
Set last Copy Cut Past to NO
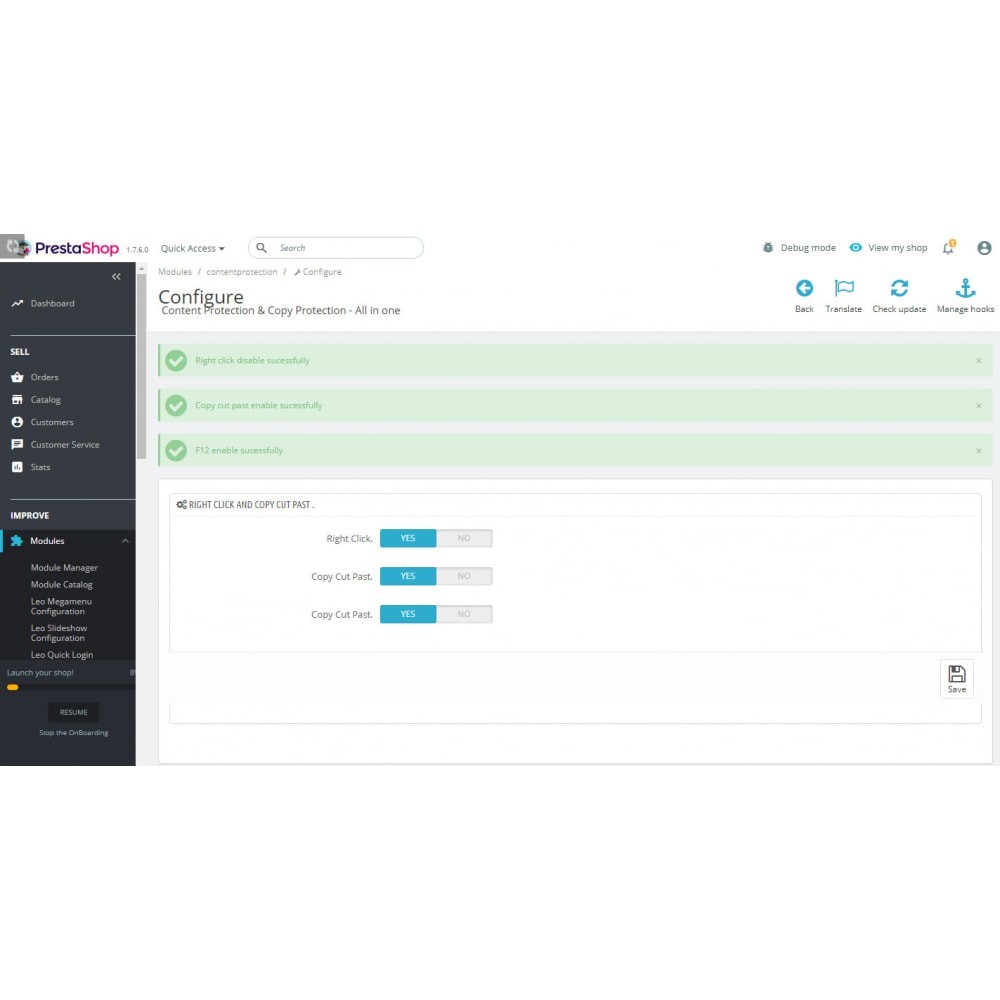[464, 614]
